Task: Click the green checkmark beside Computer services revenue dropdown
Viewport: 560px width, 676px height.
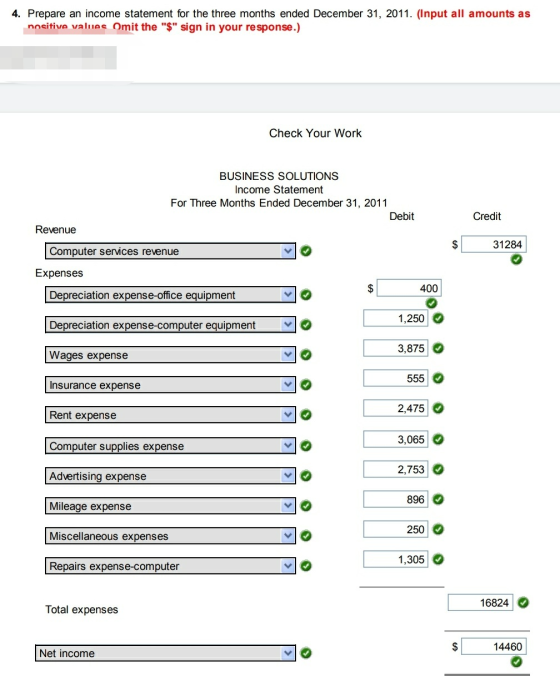Action: point(306,251)
